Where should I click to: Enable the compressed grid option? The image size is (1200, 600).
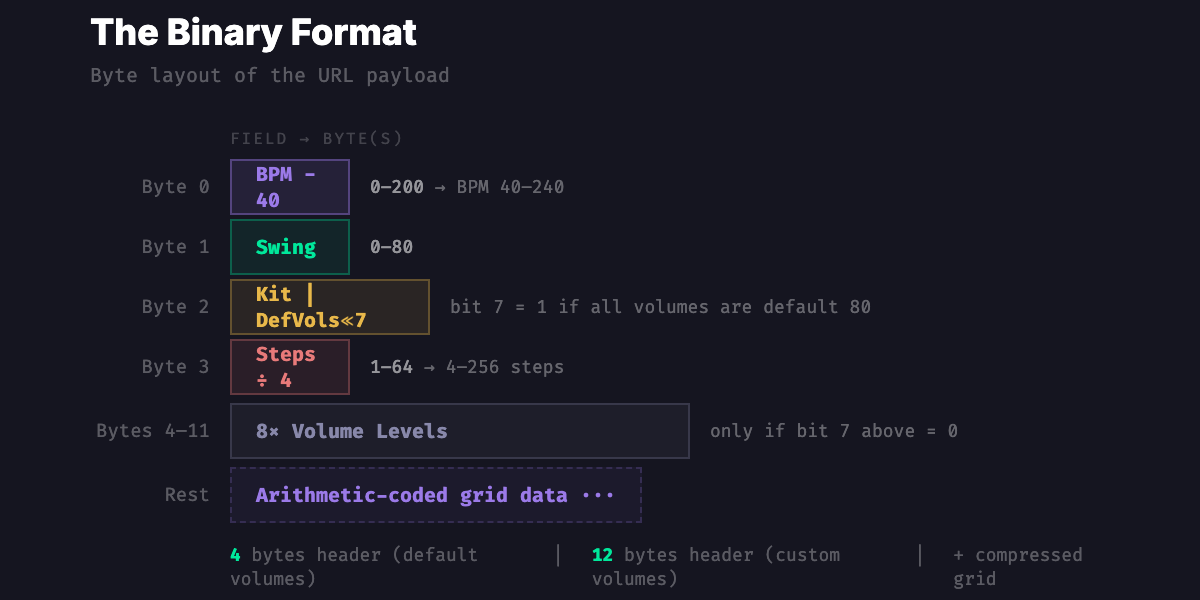1017,566
